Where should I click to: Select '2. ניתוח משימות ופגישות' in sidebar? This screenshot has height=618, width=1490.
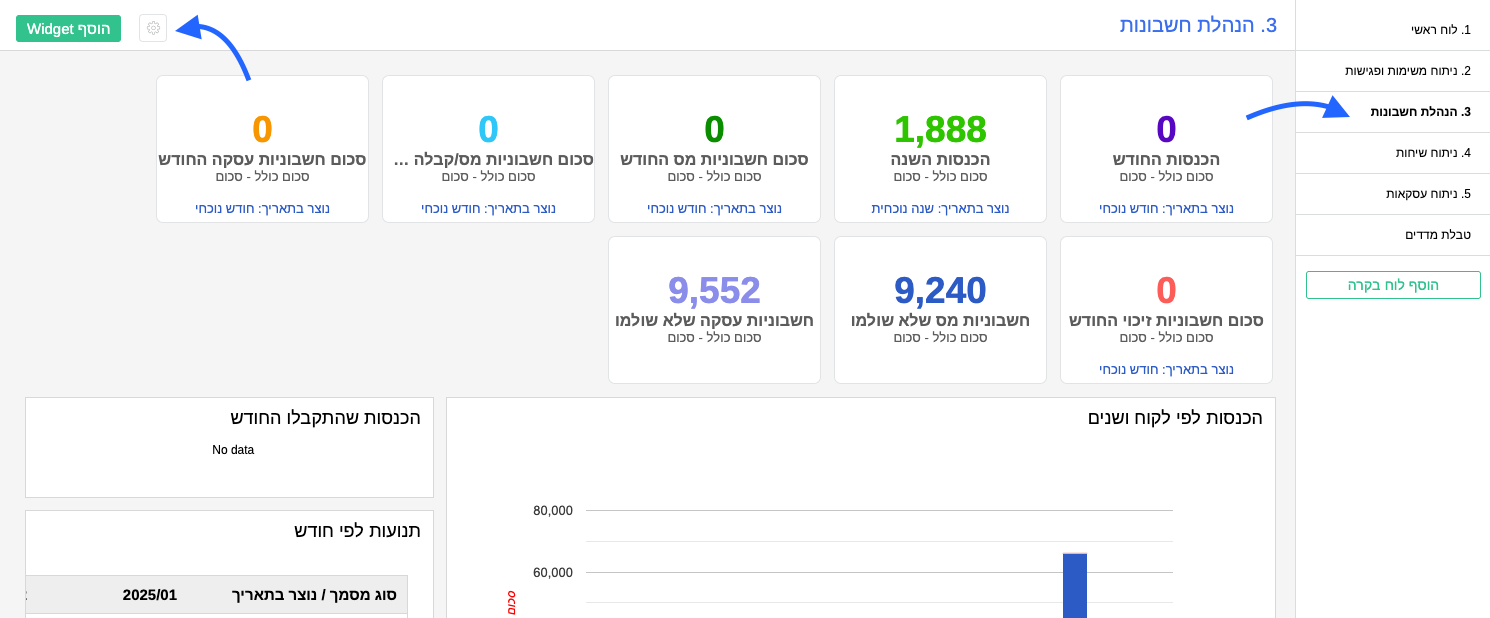click(x=1393, y=71)
